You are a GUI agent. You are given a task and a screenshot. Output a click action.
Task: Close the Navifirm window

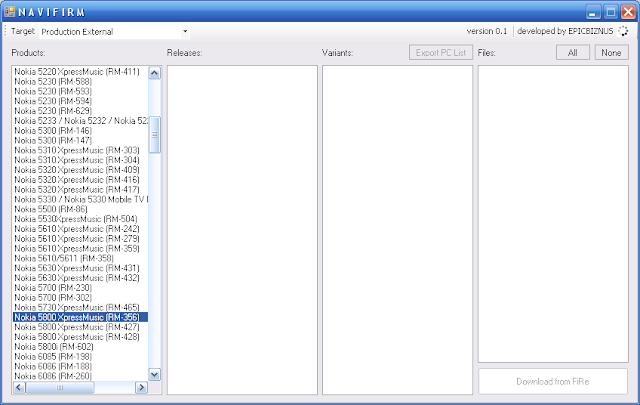point(628,12)
